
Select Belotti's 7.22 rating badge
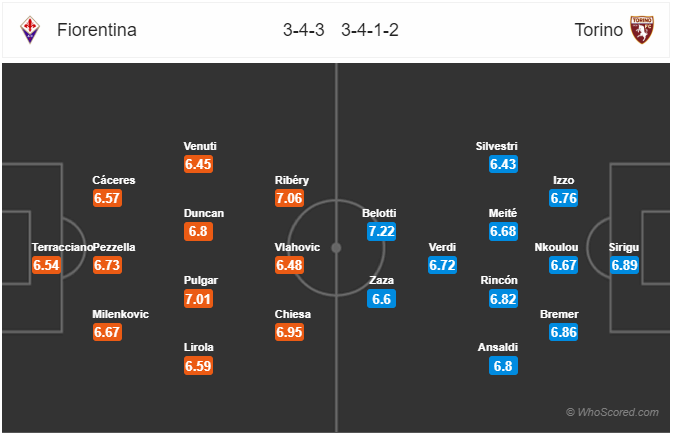381,231
